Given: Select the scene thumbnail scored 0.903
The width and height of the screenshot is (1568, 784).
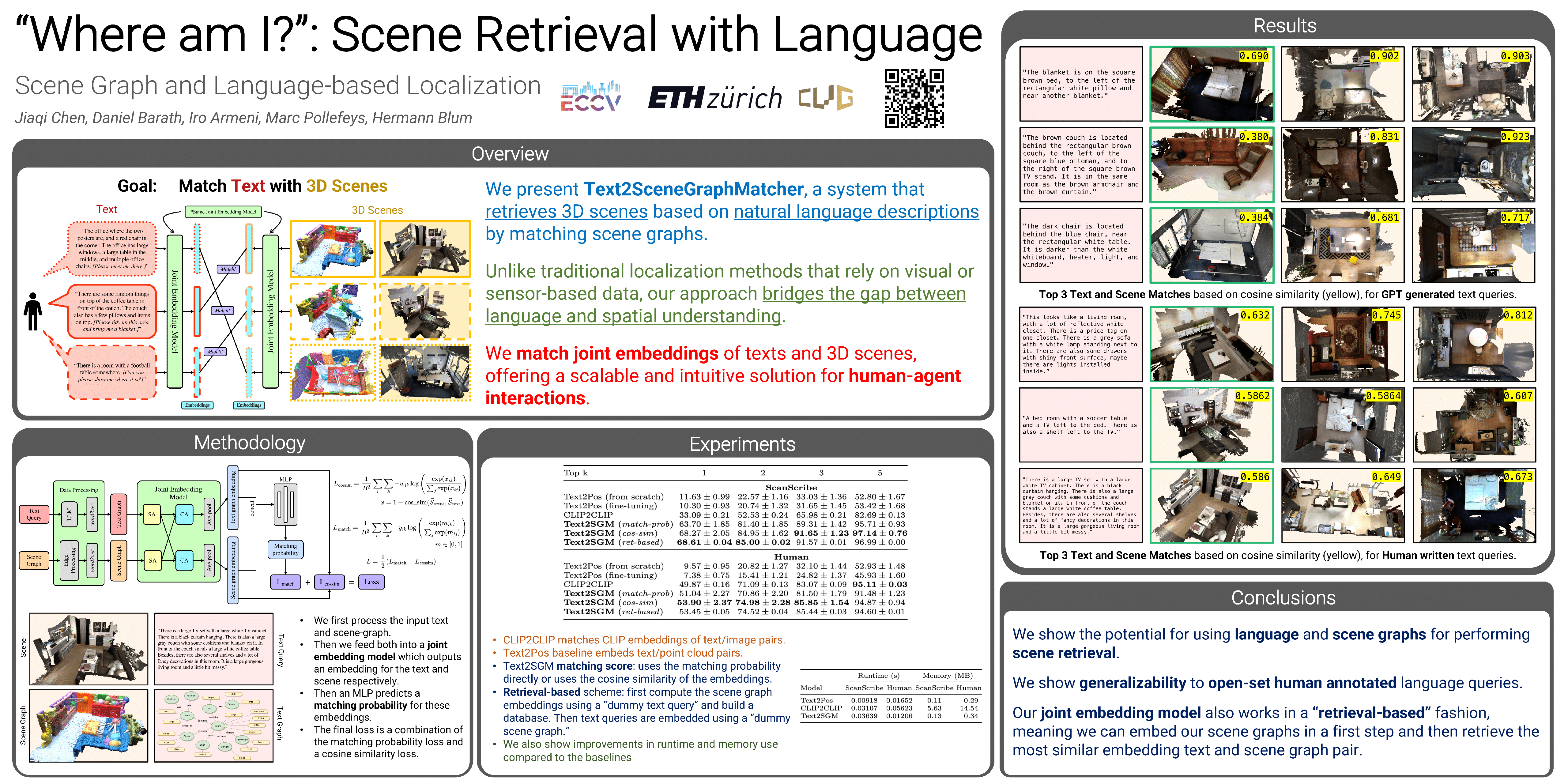Looking at the screenshot, I should pos(1473,84).
